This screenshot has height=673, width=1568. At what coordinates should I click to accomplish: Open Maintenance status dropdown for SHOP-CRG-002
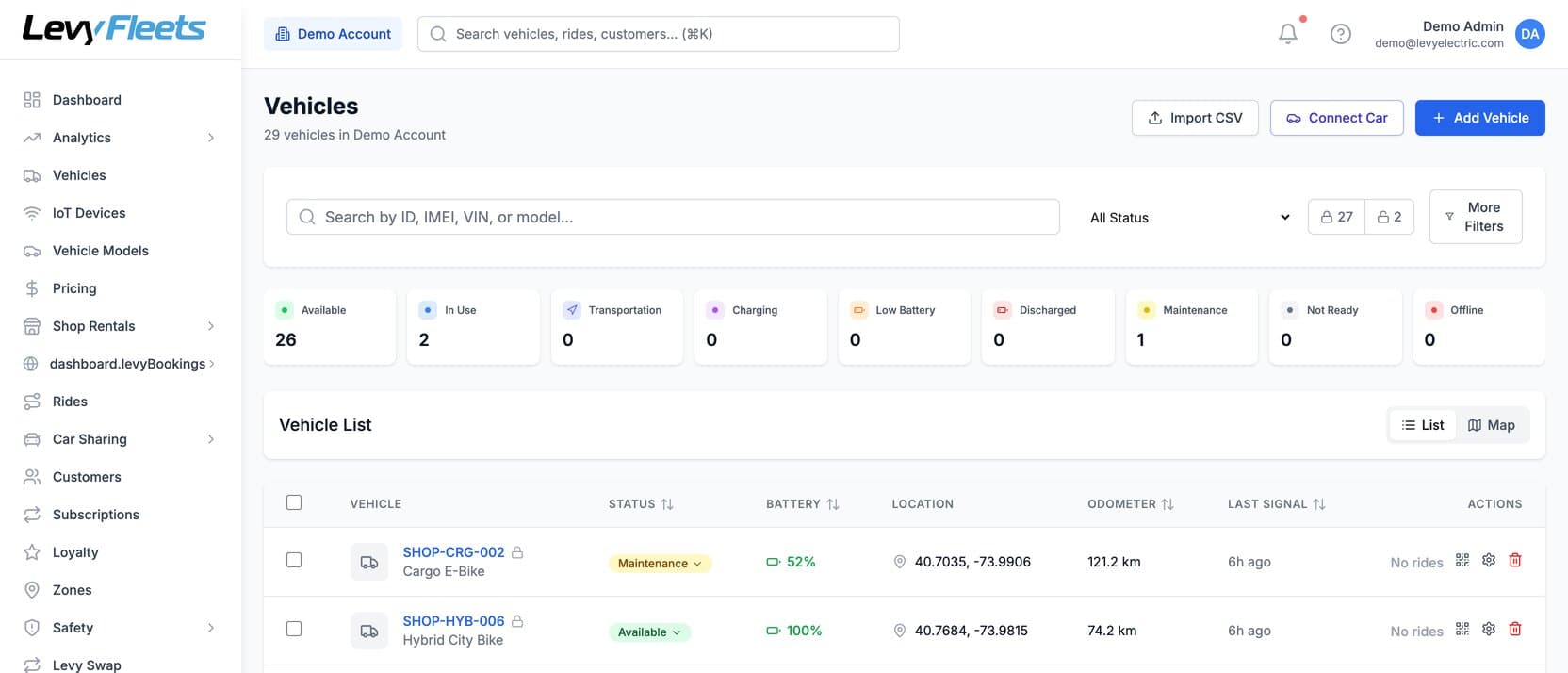tap(660, 564)
